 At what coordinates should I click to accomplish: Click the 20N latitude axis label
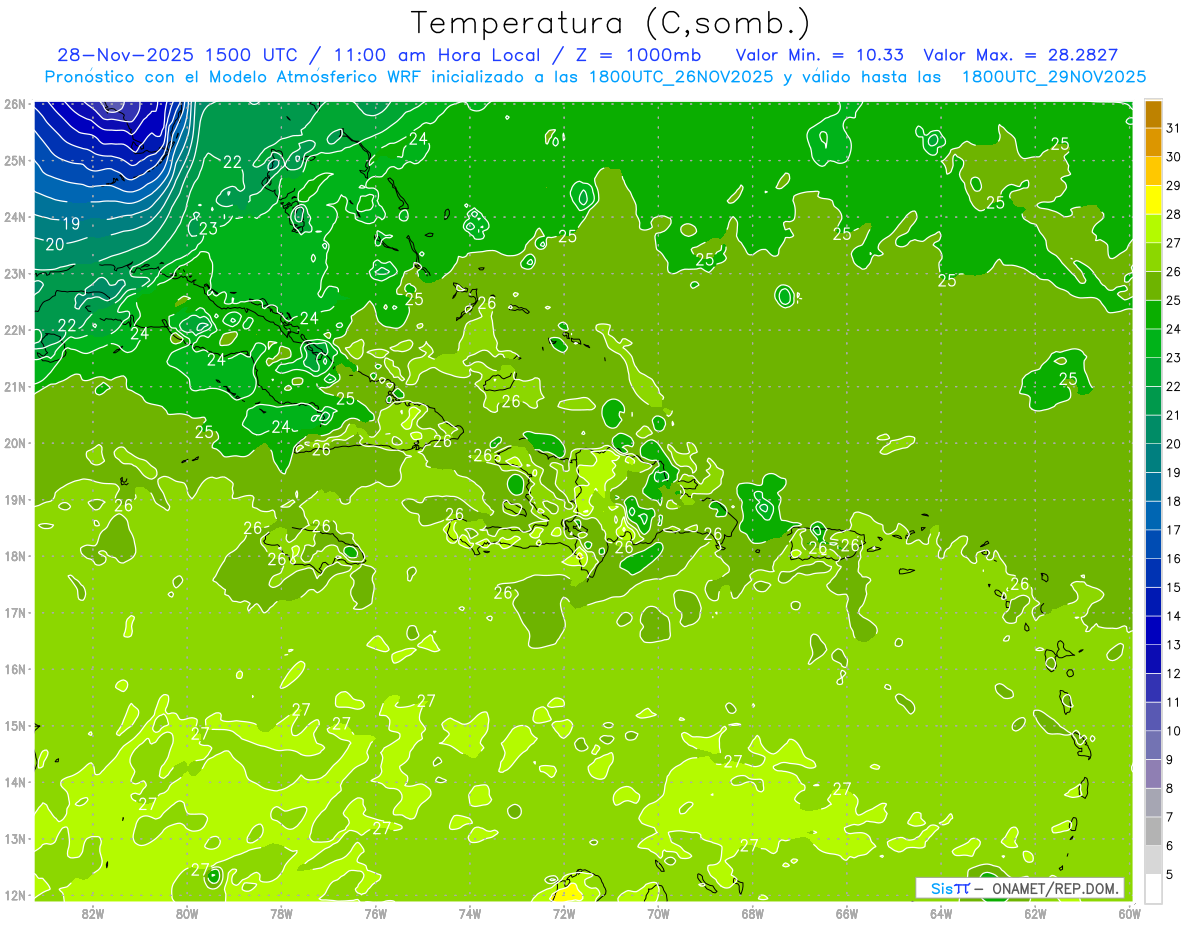click(x=15, y=443)
